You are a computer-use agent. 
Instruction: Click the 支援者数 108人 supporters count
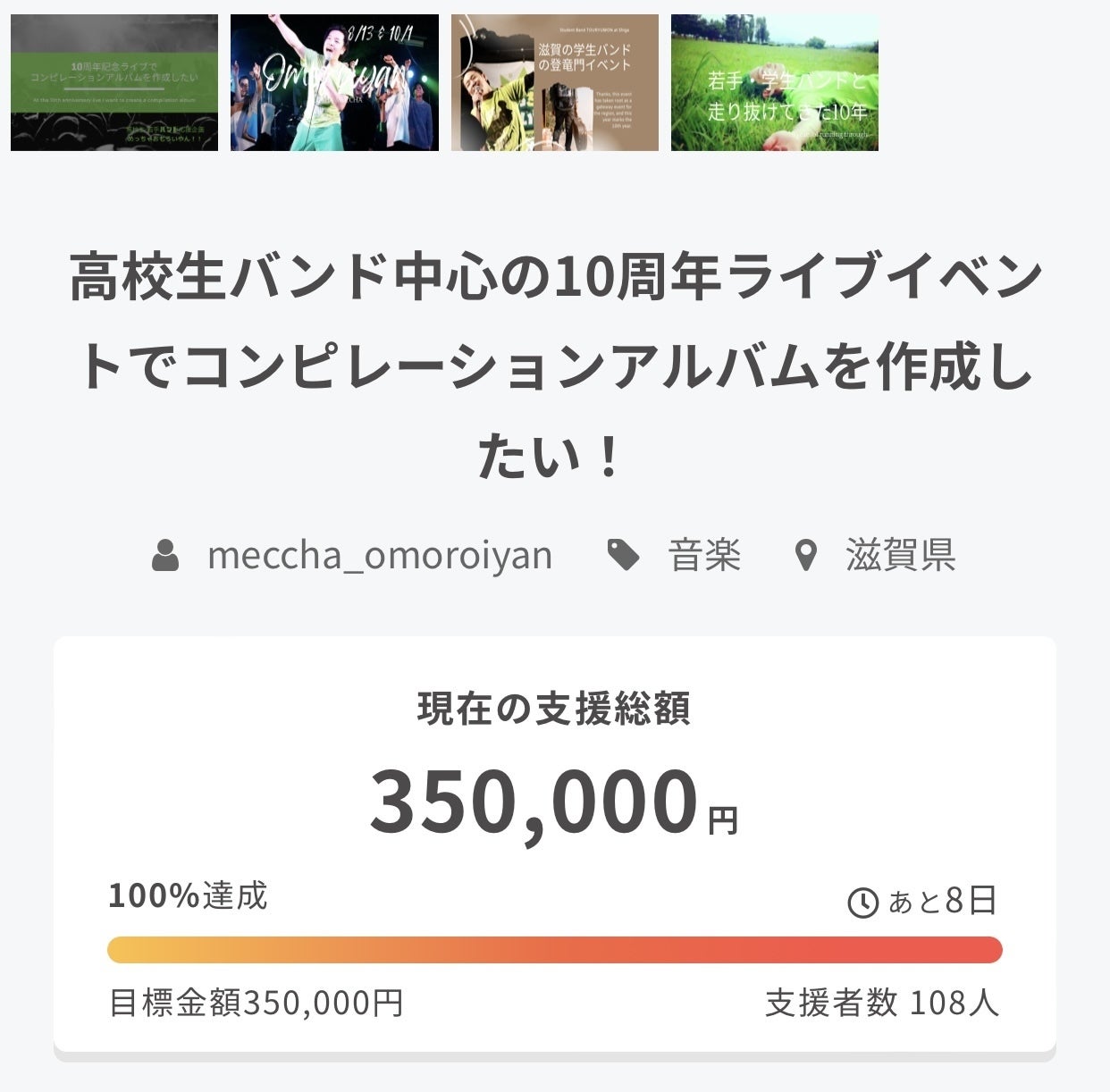(882, 1004)
